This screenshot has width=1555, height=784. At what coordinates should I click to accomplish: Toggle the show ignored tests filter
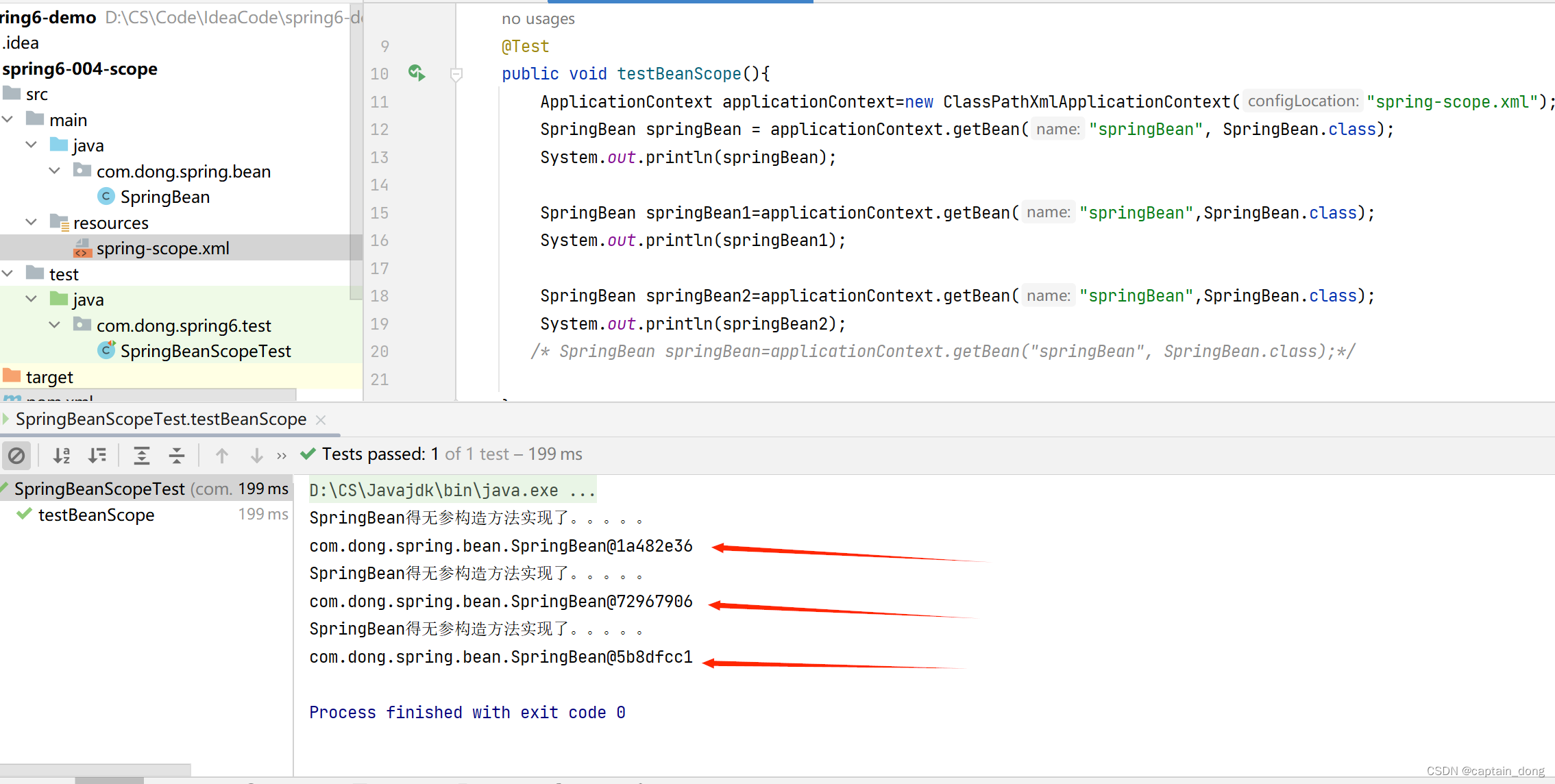[x=16, y=454]
